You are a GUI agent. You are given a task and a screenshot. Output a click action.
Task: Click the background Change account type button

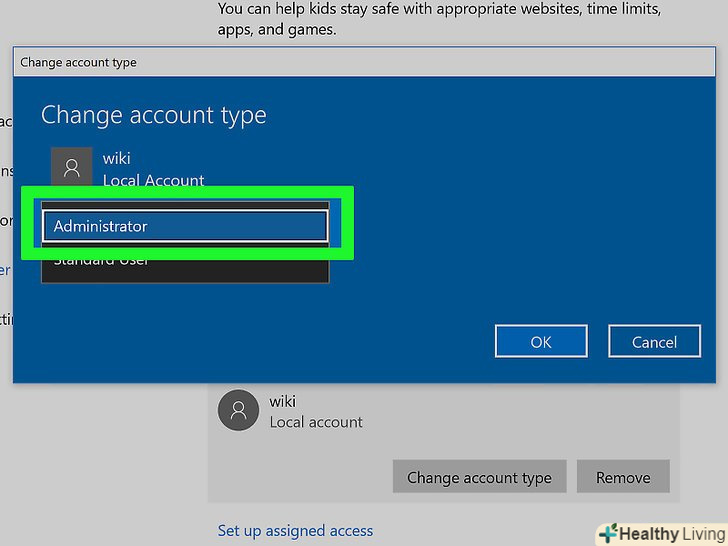coord(479,477)
